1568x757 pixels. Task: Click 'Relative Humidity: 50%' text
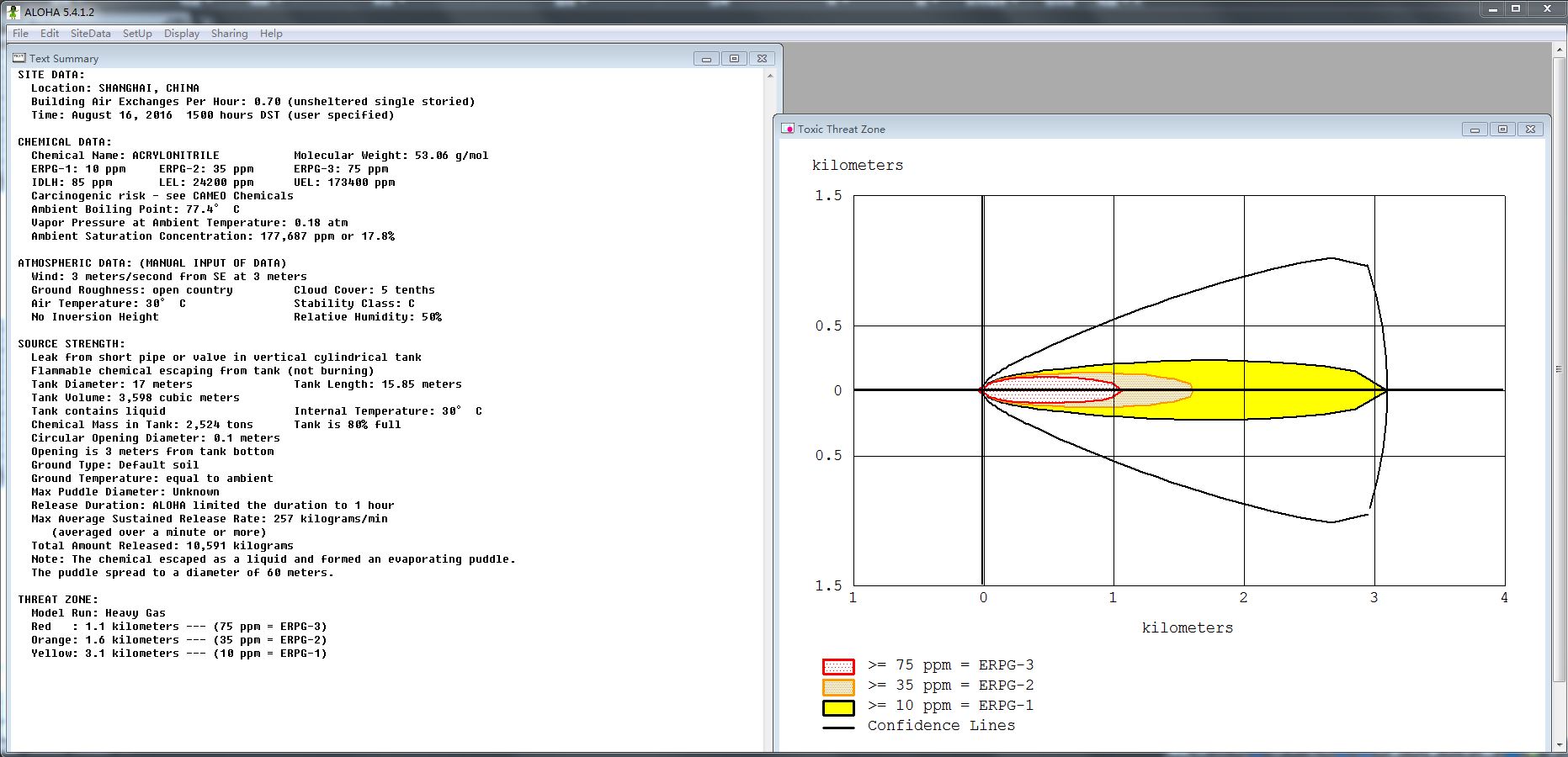(368, 317)
